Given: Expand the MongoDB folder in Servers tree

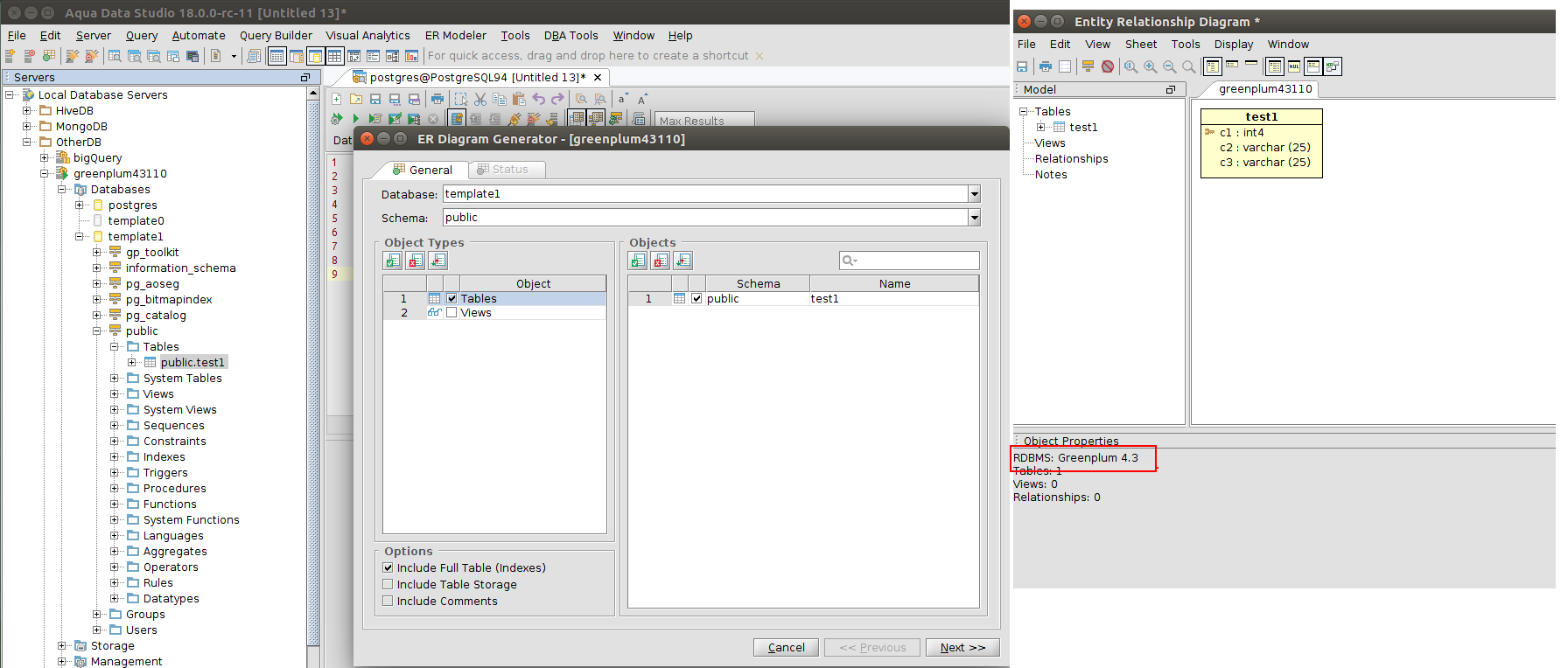Looking at the screenshot, I should click(27, 126).
